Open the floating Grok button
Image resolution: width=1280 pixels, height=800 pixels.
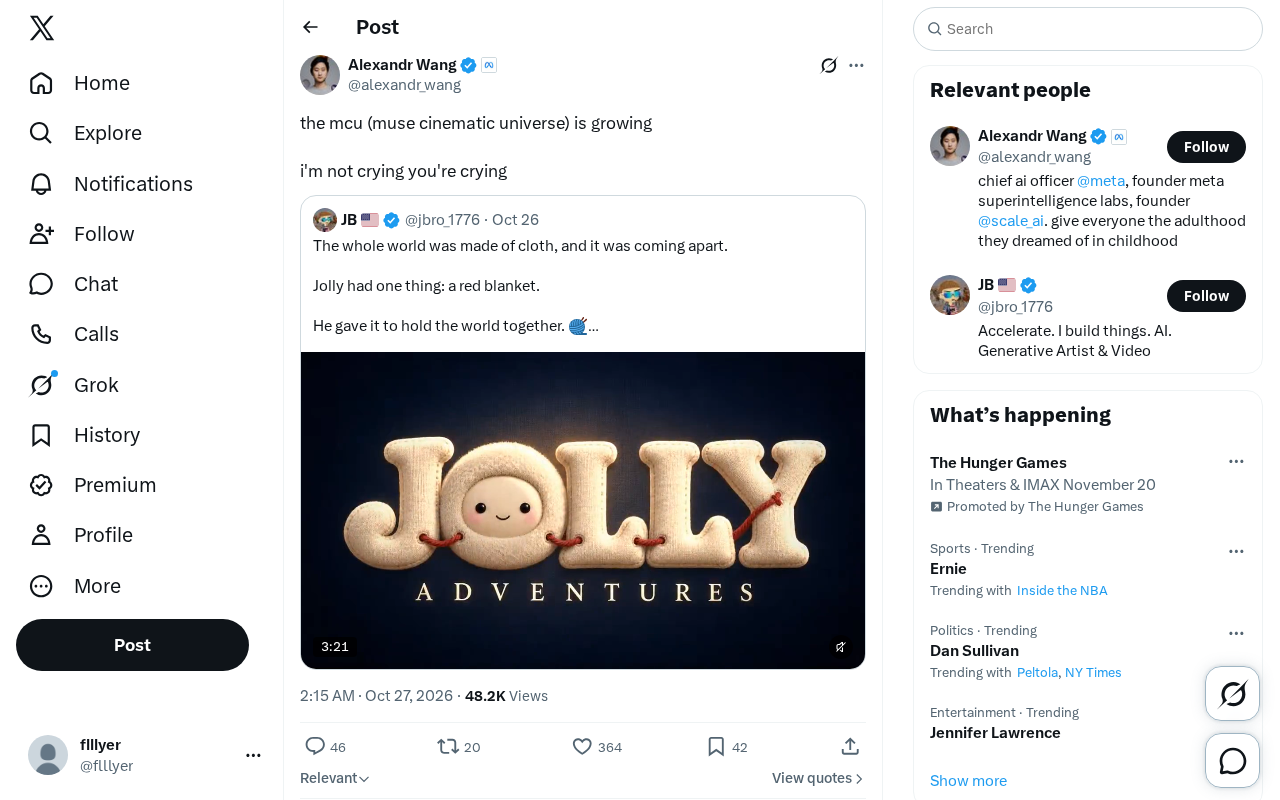click(x=1232, y=693)
